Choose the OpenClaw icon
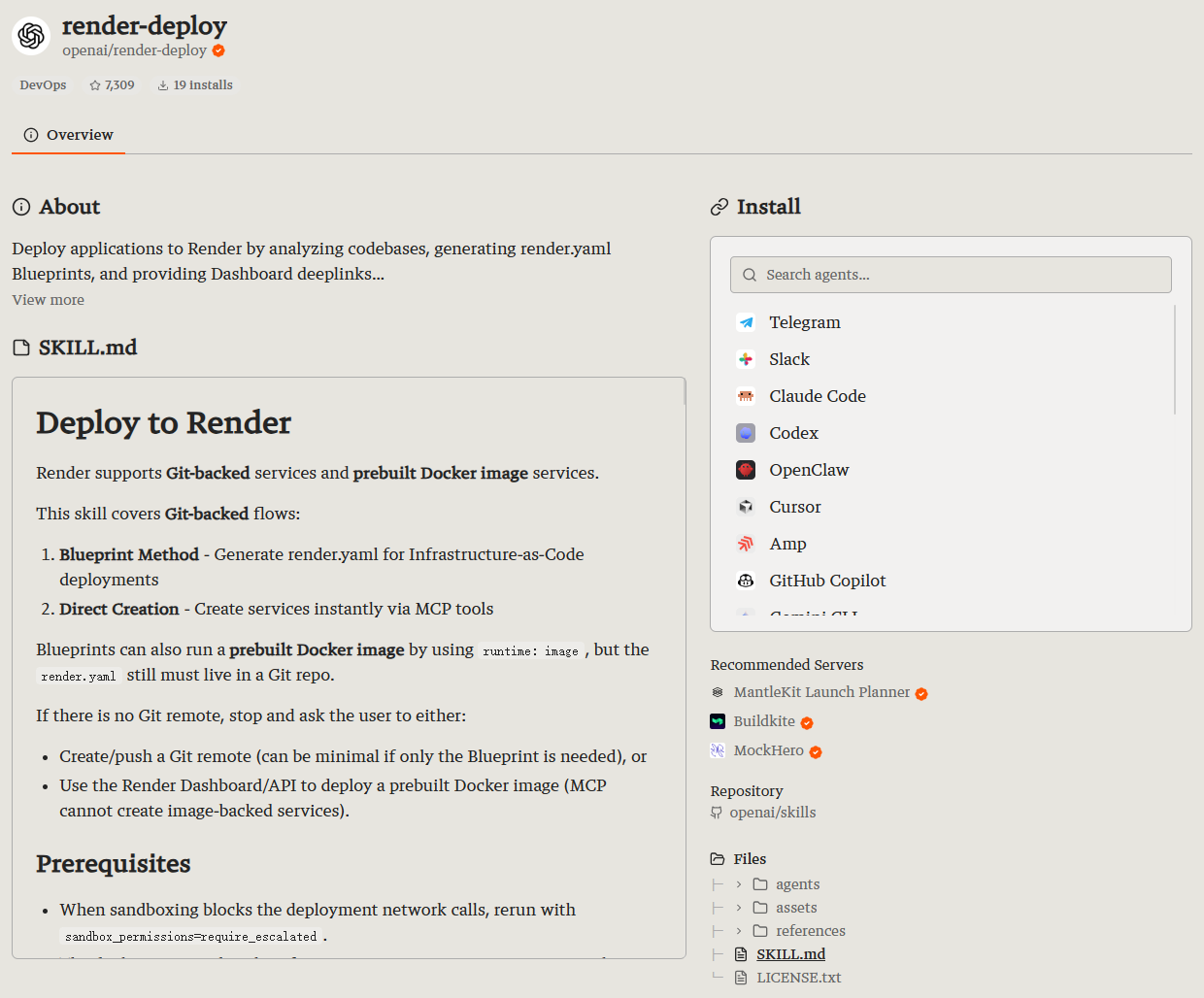1204x998 pixels. pos(746,470)
